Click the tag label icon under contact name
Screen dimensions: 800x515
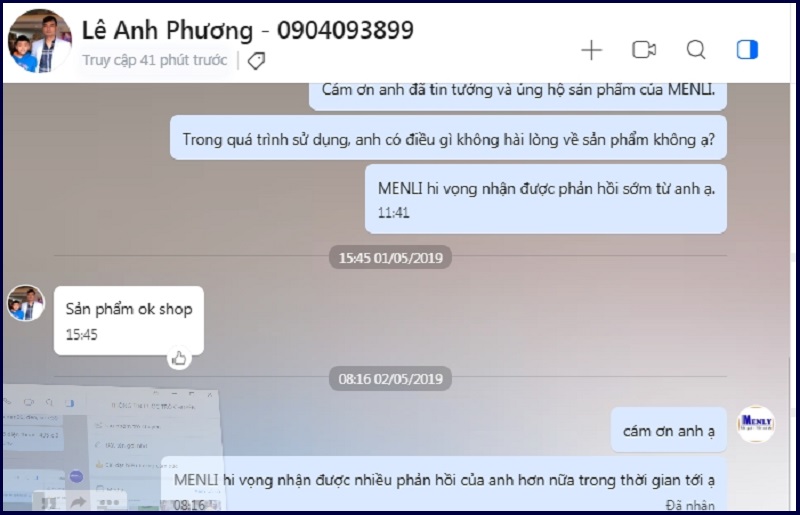tap(256, 61)
